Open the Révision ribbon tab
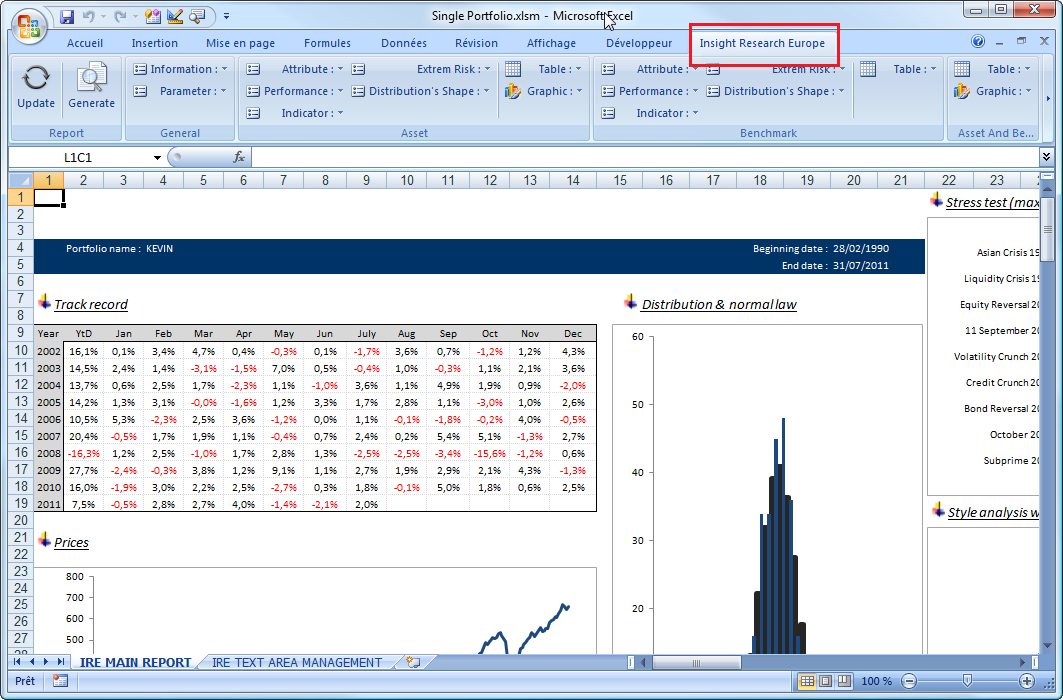The height and width of the screenshot is (700, 1063). 477,43
